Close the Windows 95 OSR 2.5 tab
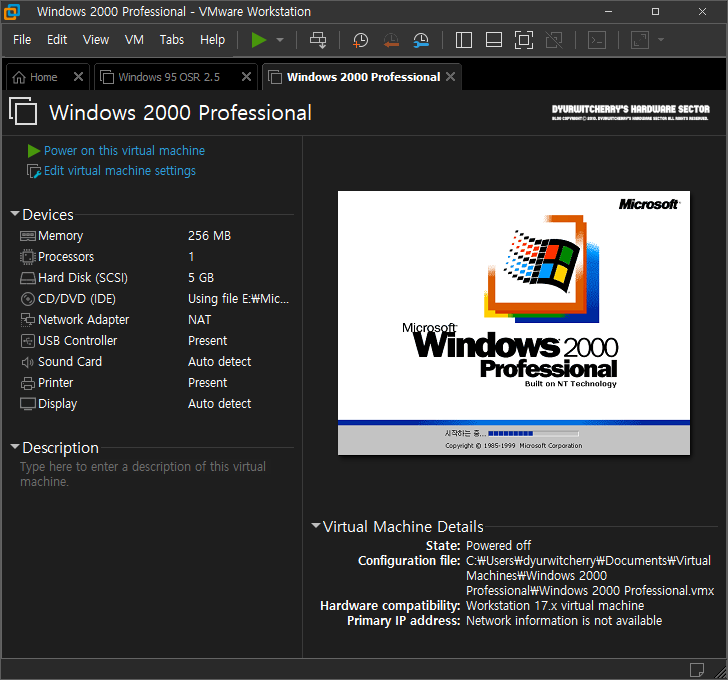 (x=247, y=77)
